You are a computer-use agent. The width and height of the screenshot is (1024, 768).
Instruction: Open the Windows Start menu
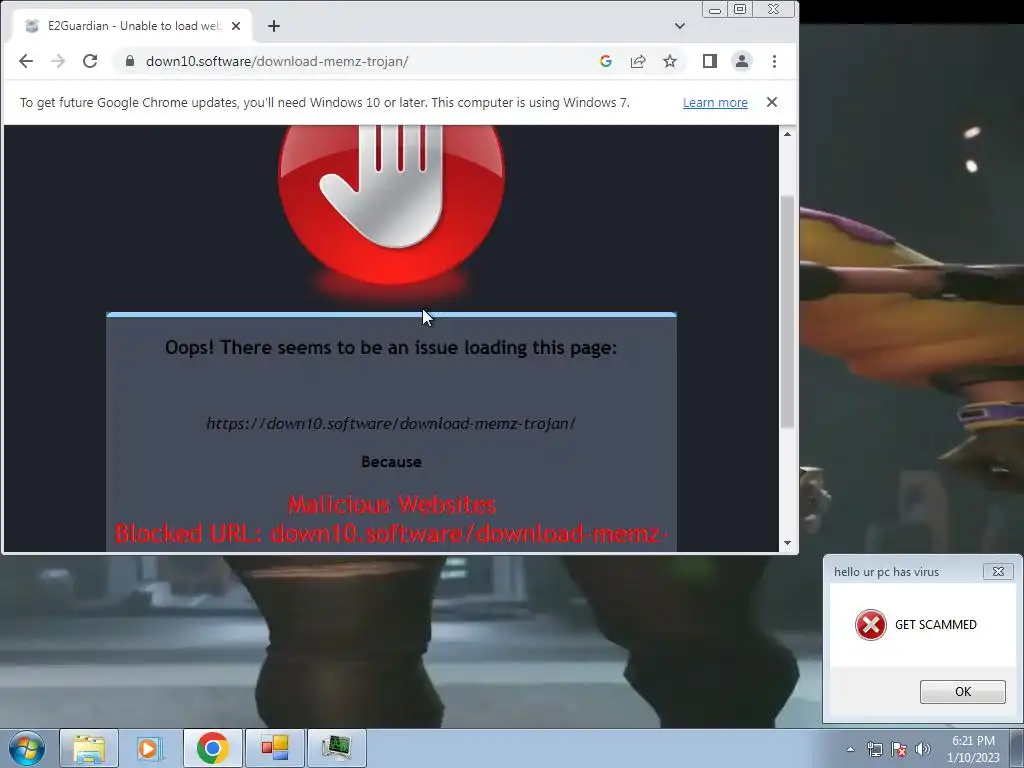click(27, 748)
